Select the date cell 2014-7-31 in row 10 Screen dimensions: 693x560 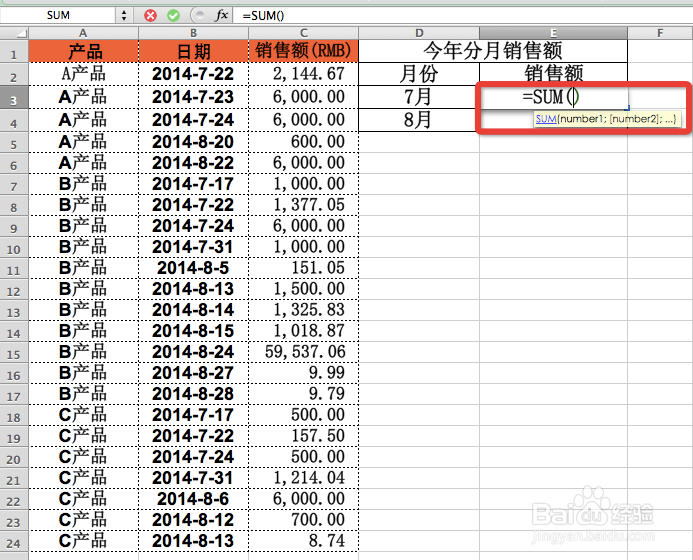click(194, 247)
